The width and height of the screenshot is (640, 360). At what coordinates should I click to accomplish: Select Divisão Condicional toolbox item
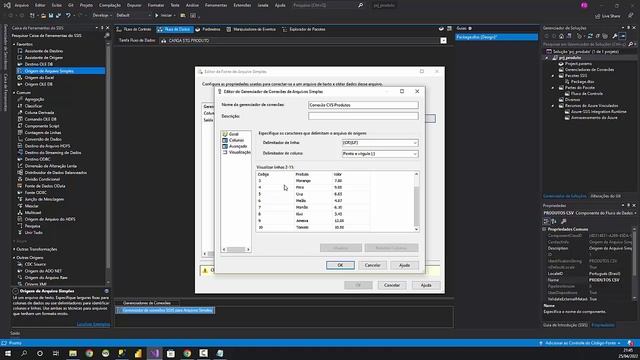coord(42,179)
